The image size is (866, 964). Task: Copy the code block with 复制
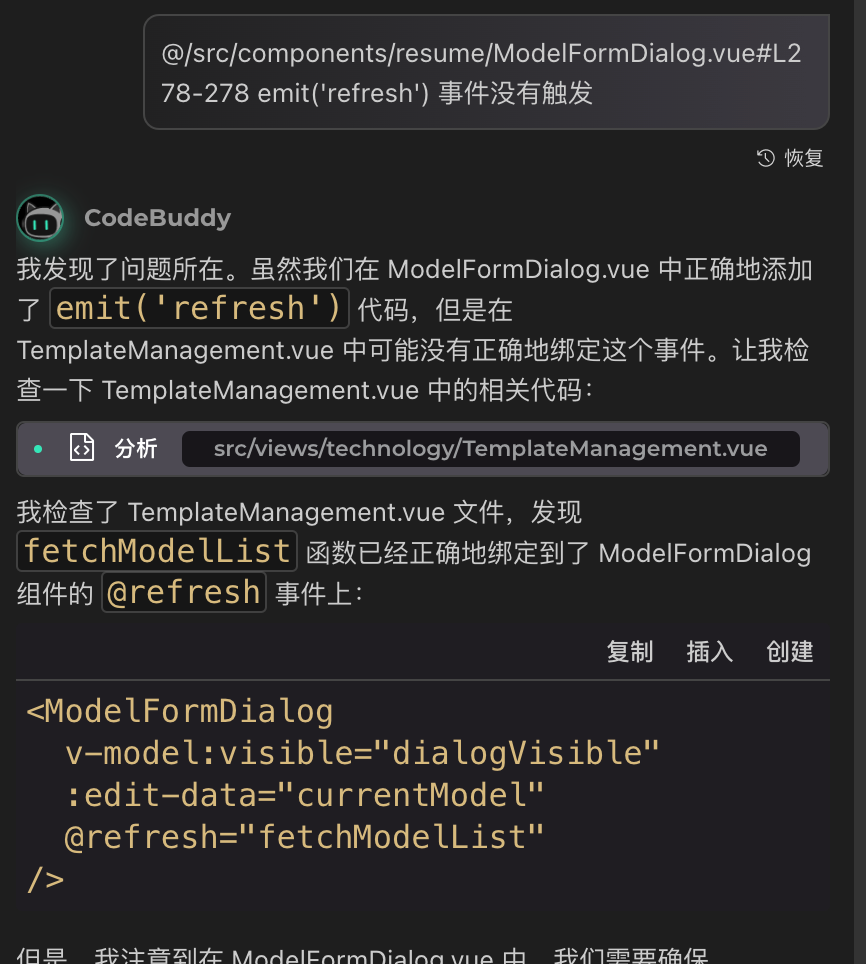pos(630,652)
